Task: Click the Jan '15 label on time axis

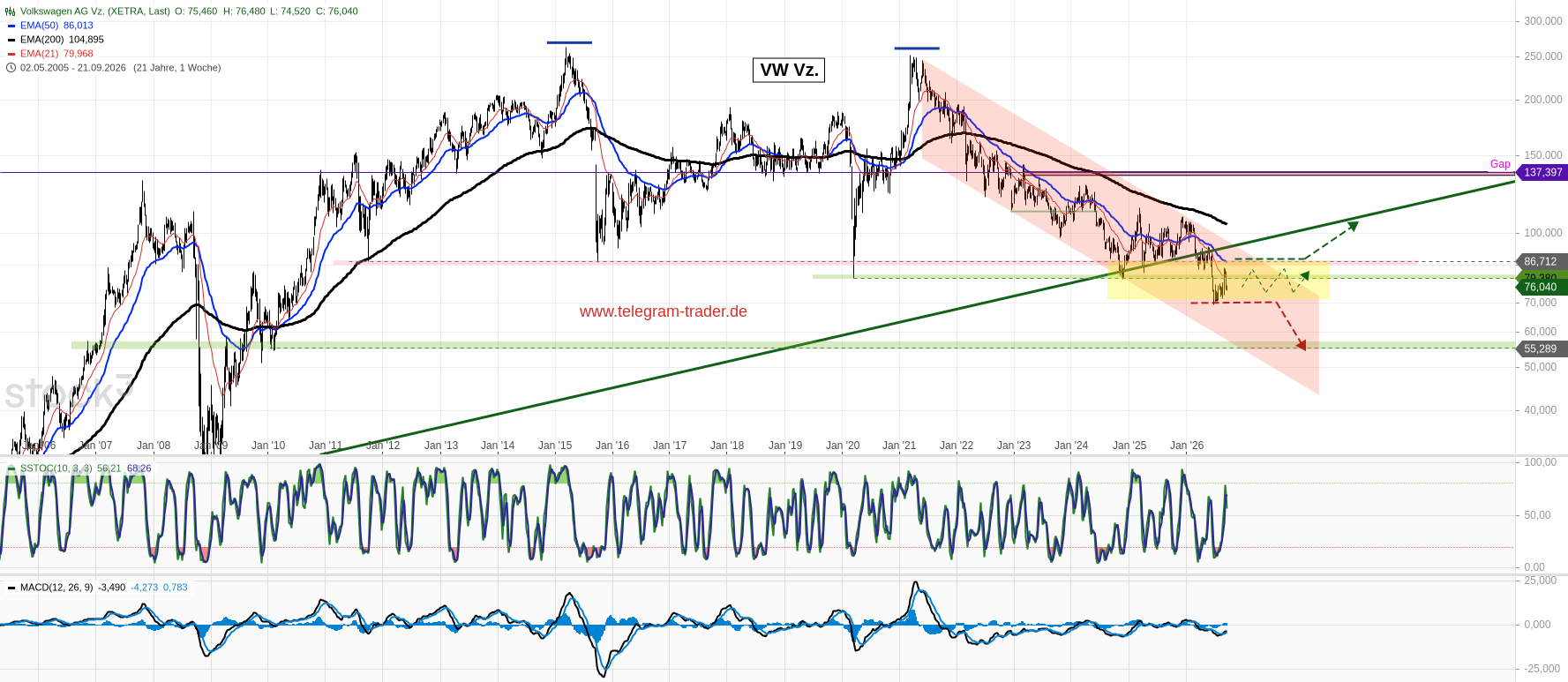Action: (555, 446)
